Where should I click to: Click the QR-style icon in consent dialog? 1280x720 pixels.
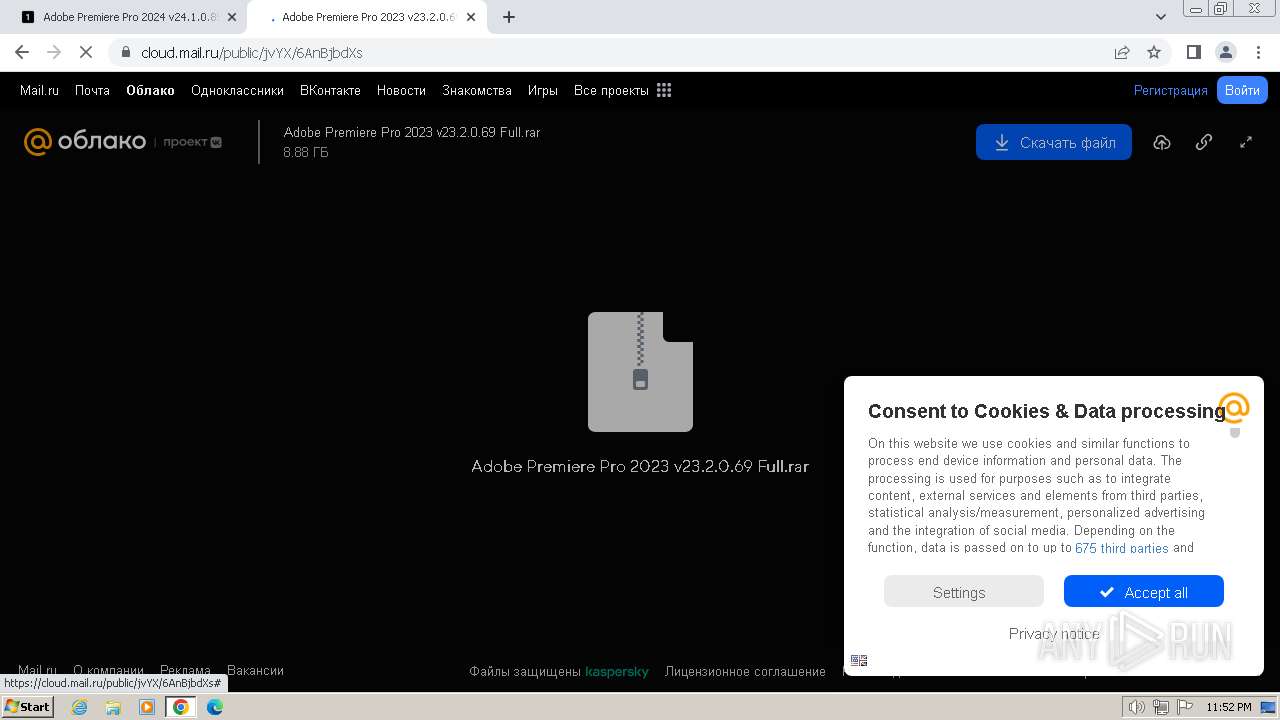[x=859, y=660]
